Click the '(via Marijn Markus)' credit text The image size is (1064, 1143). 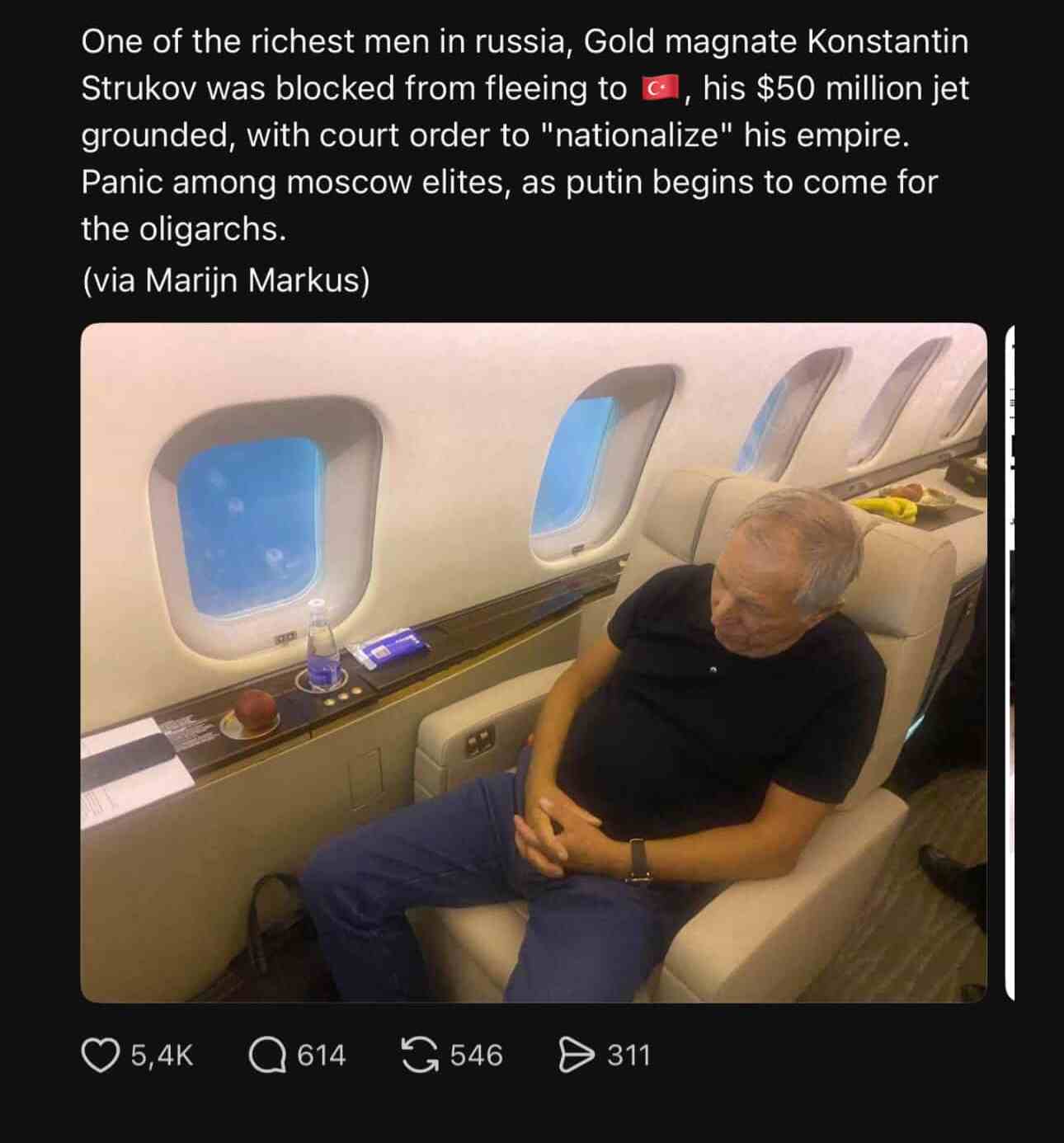(225, 280)
